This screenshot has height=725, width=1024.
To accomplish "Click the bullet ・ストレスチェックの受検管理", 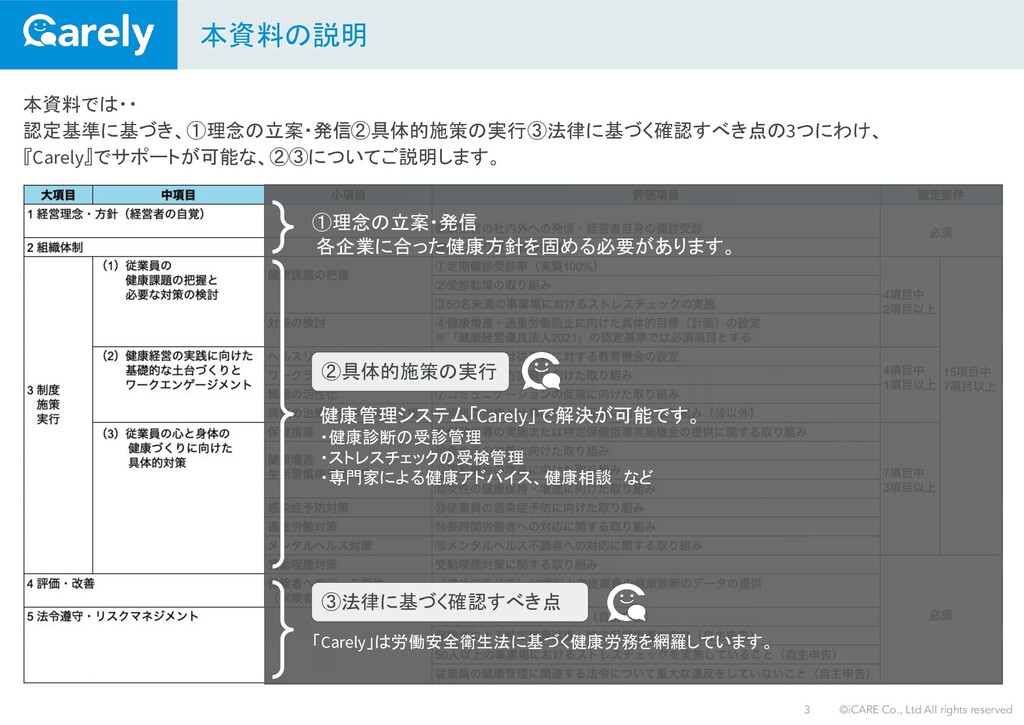I will point(422,458).
